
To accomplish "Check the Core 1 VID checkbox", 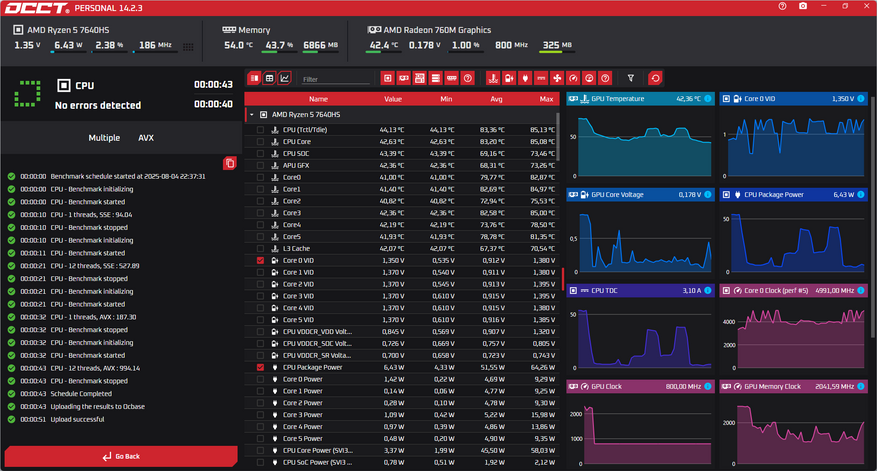I will click(x=260, y=272).
